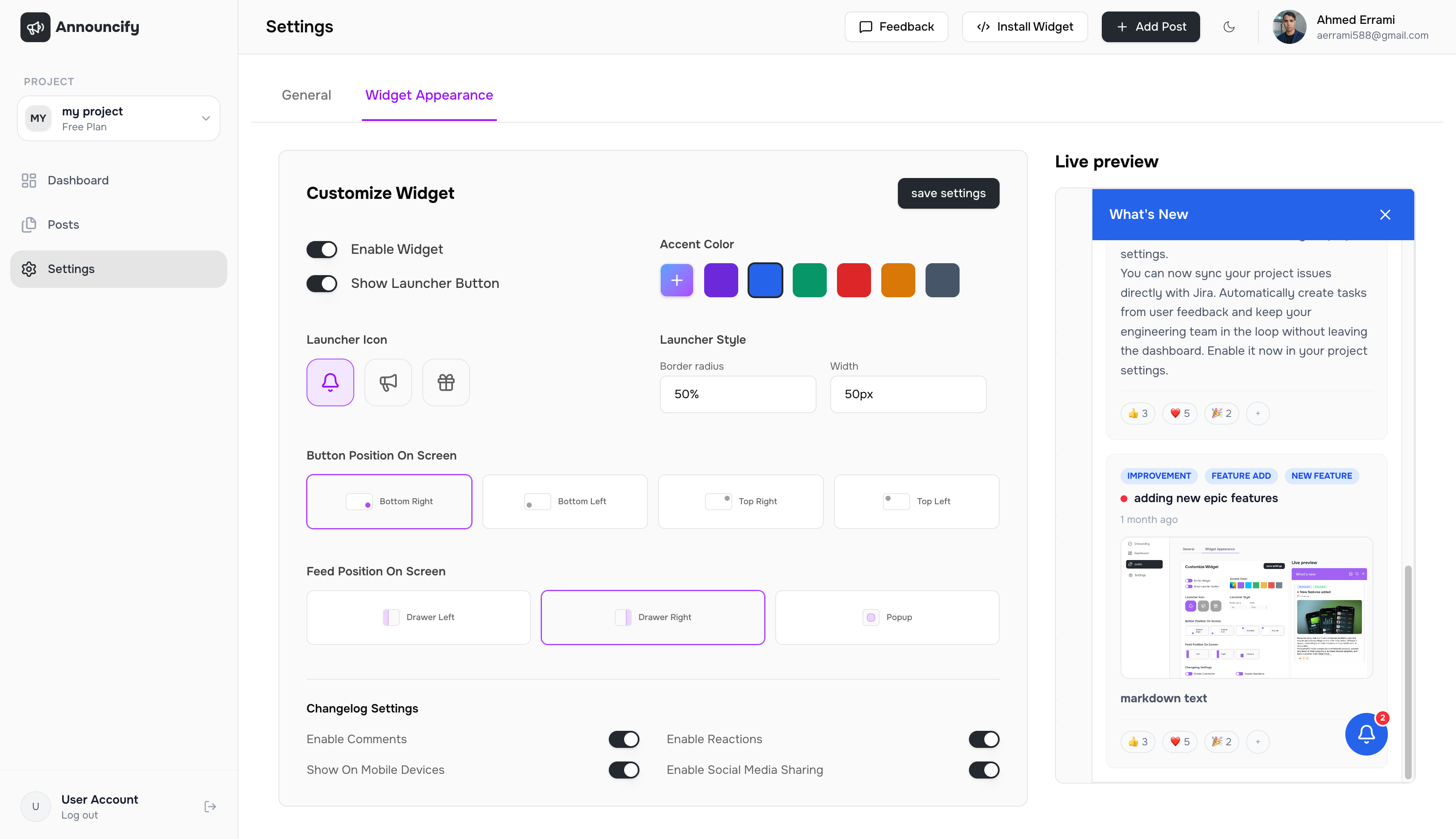Select the megaphone launcher icon

click(x=388, y=382)
